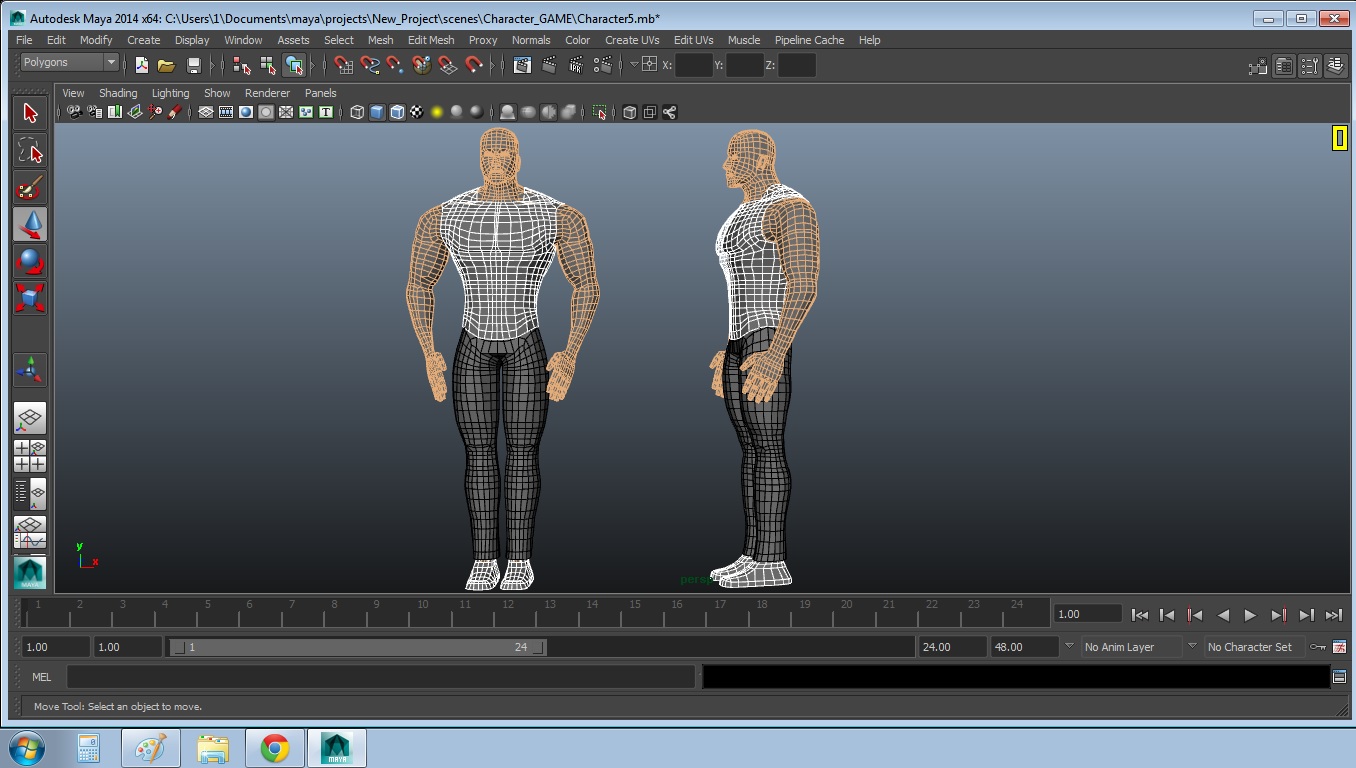Select the Scale tool in the toolbox
Screen dimensions: 1356x768
point(30,298)
